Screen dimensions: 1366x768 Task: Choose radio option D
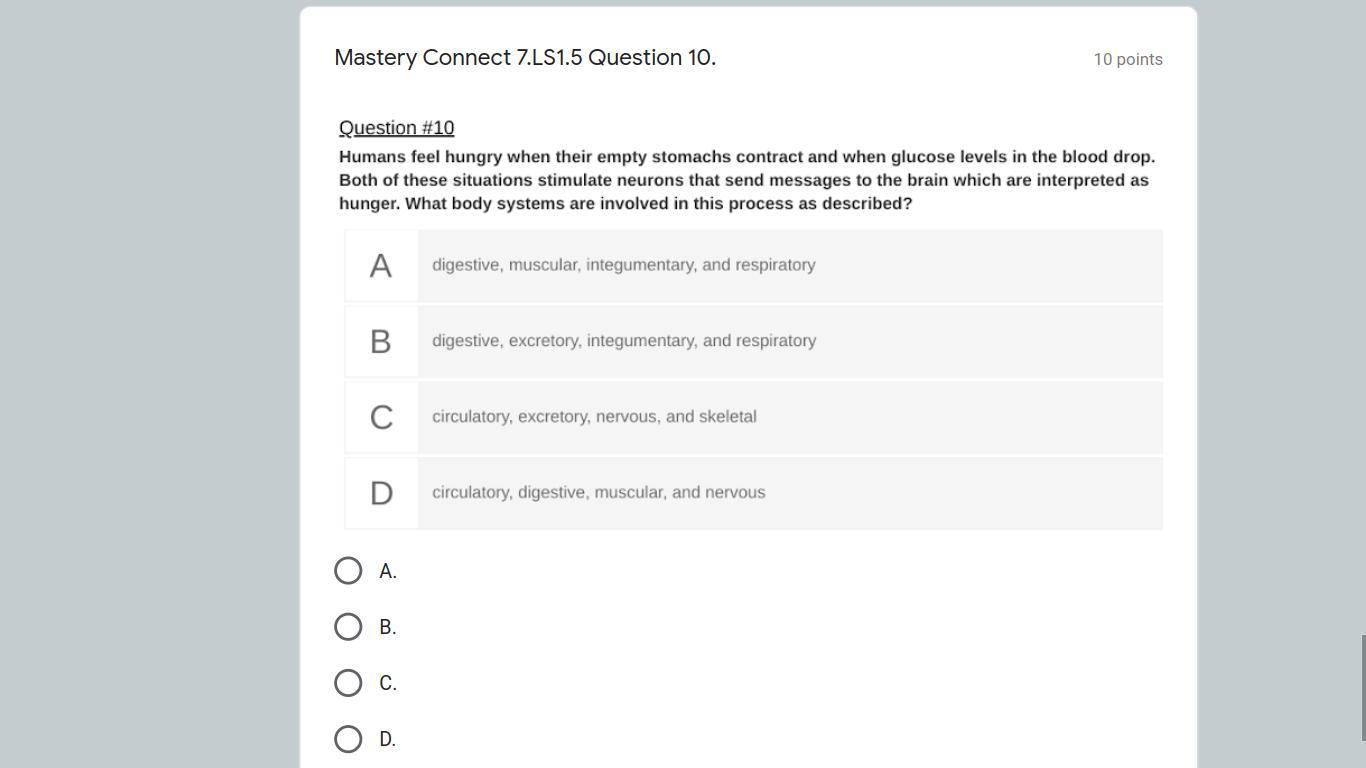(348, 739)
